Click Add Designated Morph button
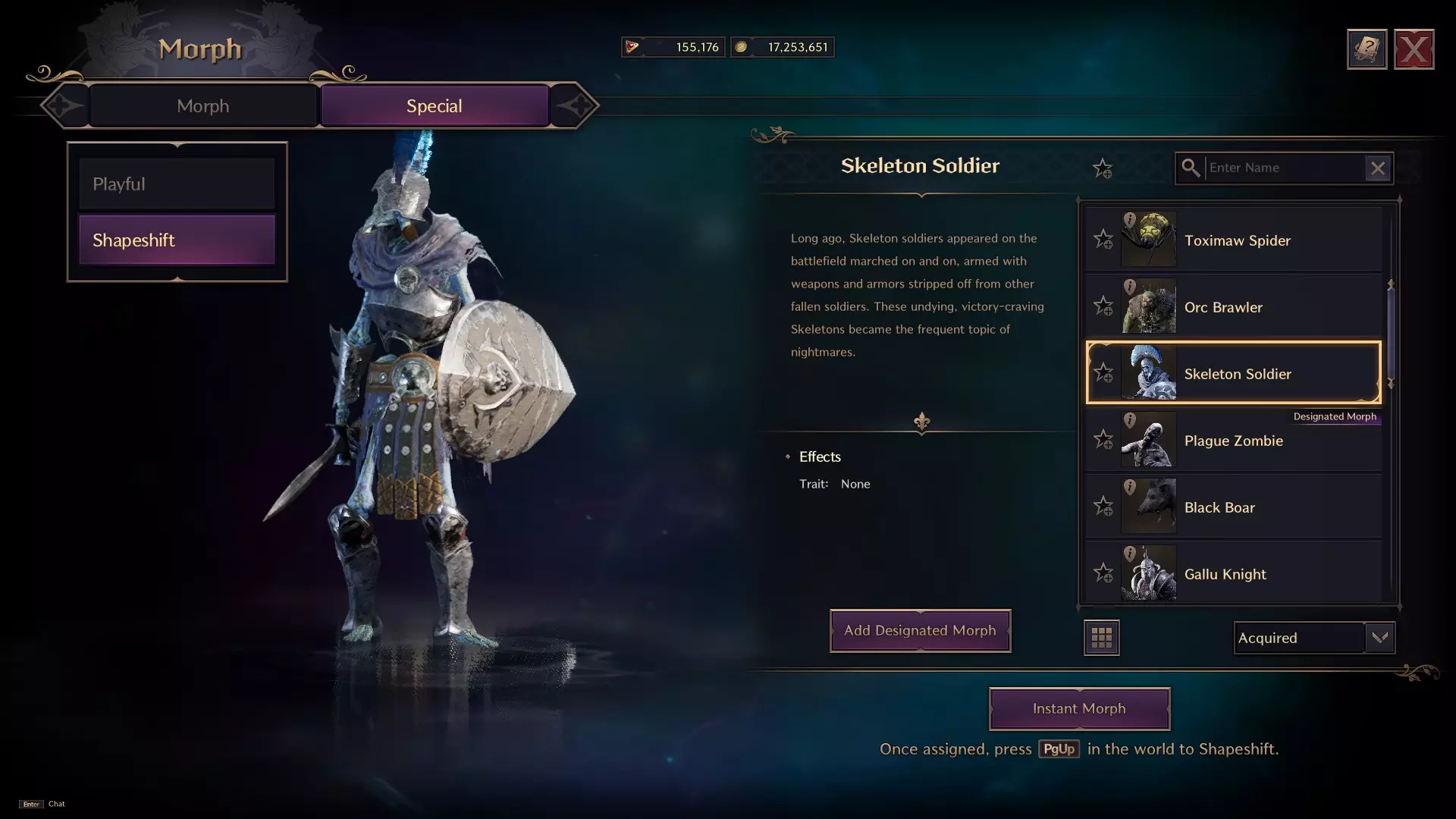1456x819 pixels. point(920,631)
